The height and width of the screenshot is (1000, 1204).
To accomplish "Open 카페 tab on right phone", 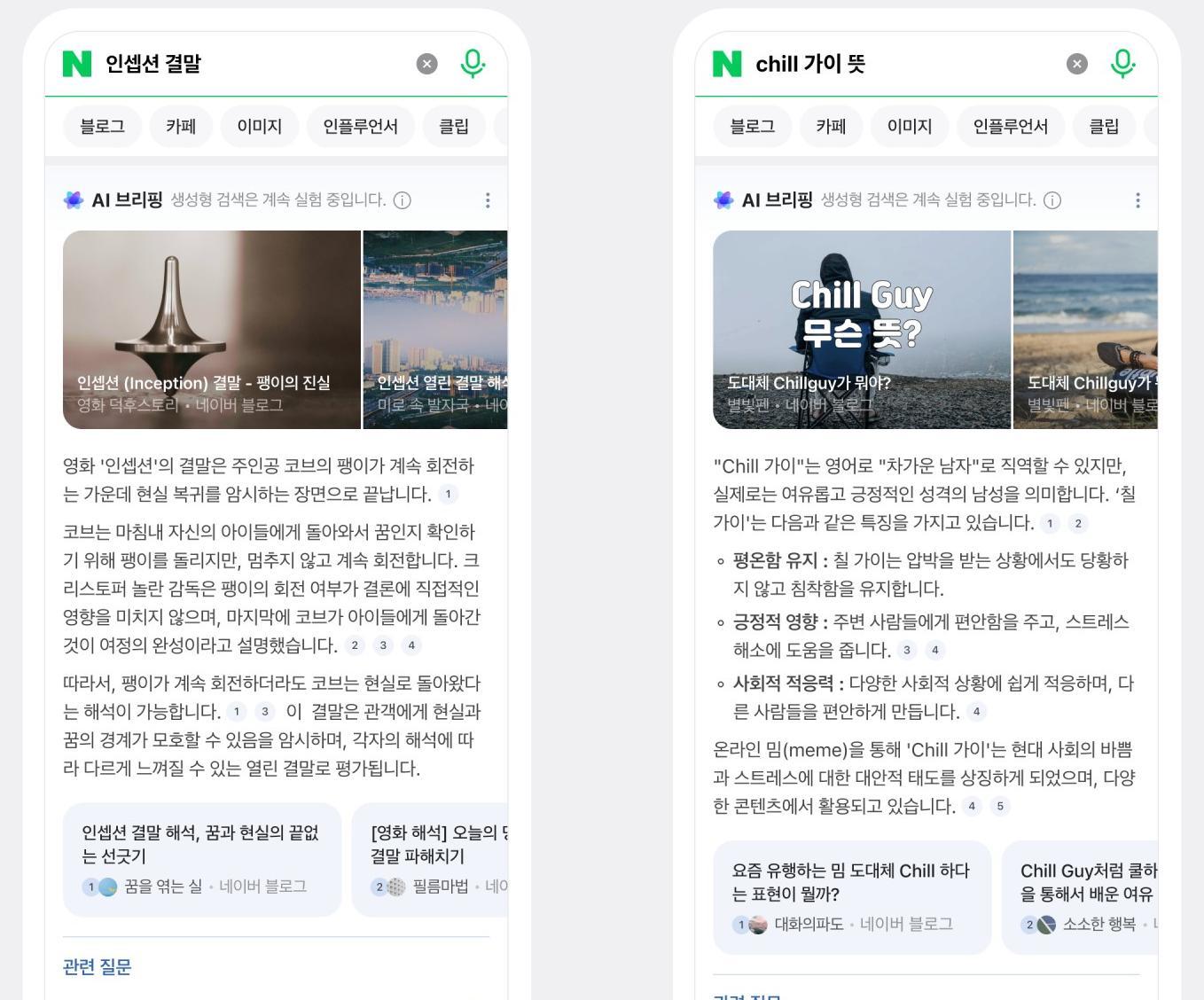I will point(831,127).
